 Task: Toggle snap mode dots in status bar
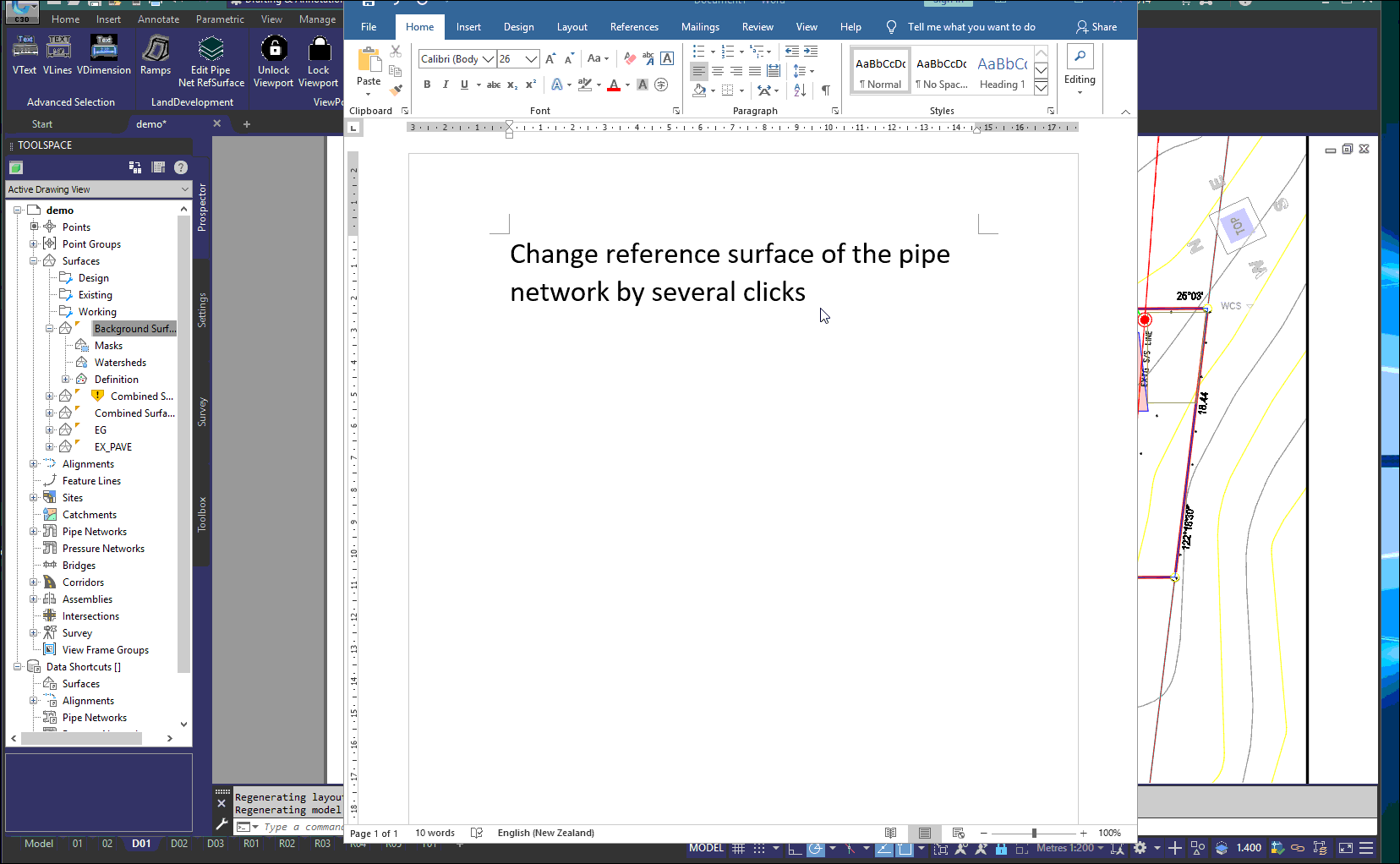pyautogui.click(x=759, y=848)
